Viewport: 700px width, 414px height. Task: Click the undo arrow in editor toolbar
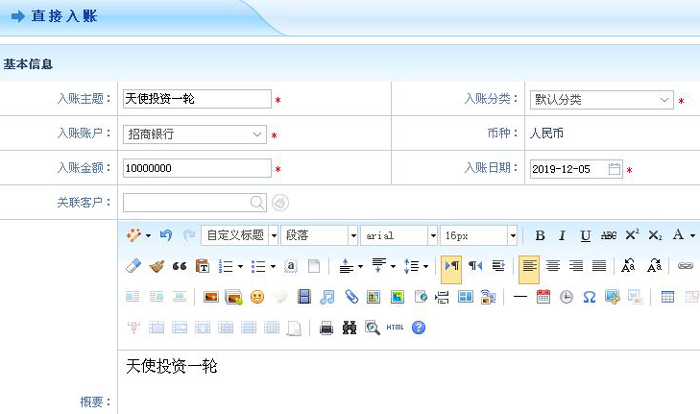[166, 236]
